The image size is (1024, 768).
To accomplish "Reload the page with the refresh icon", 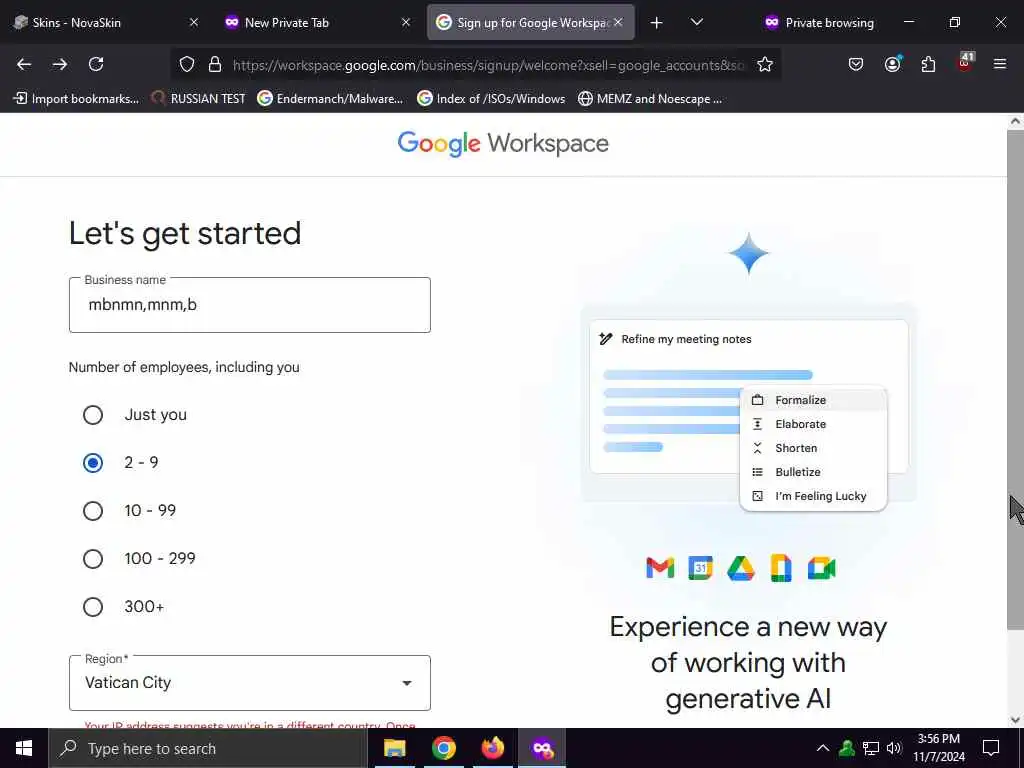I will 96,64.
